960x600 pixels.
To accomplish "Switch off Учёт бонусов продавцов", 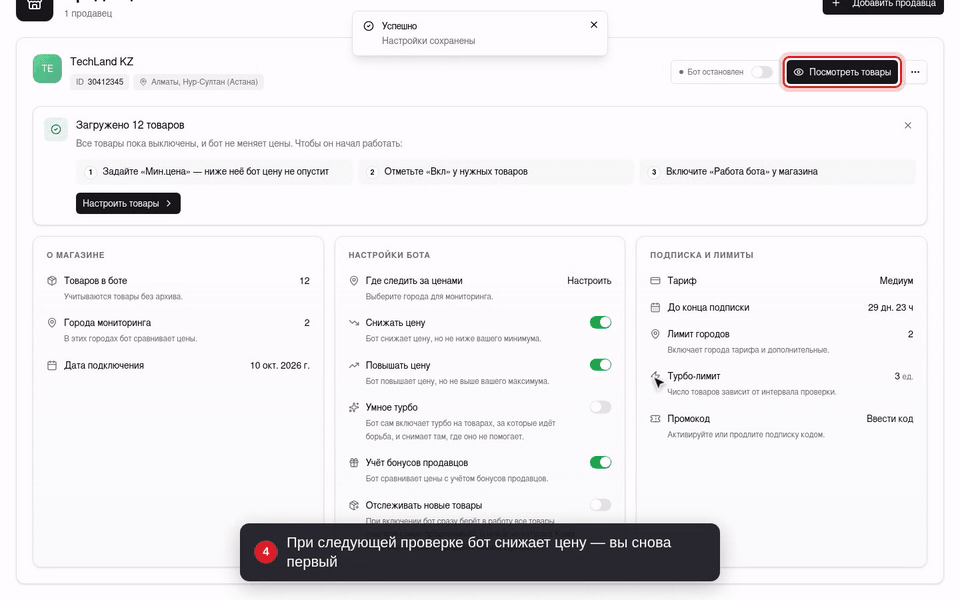I will click(x=601, y=462).
